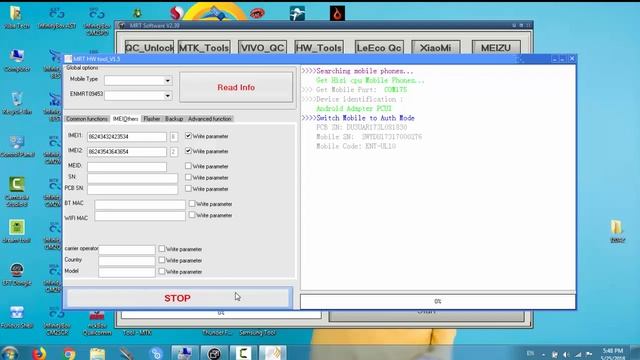This screenshot has width=640, height=360.
Task: Open LeEco Qc in MRT Software window
Action: (x=379, y=48)
